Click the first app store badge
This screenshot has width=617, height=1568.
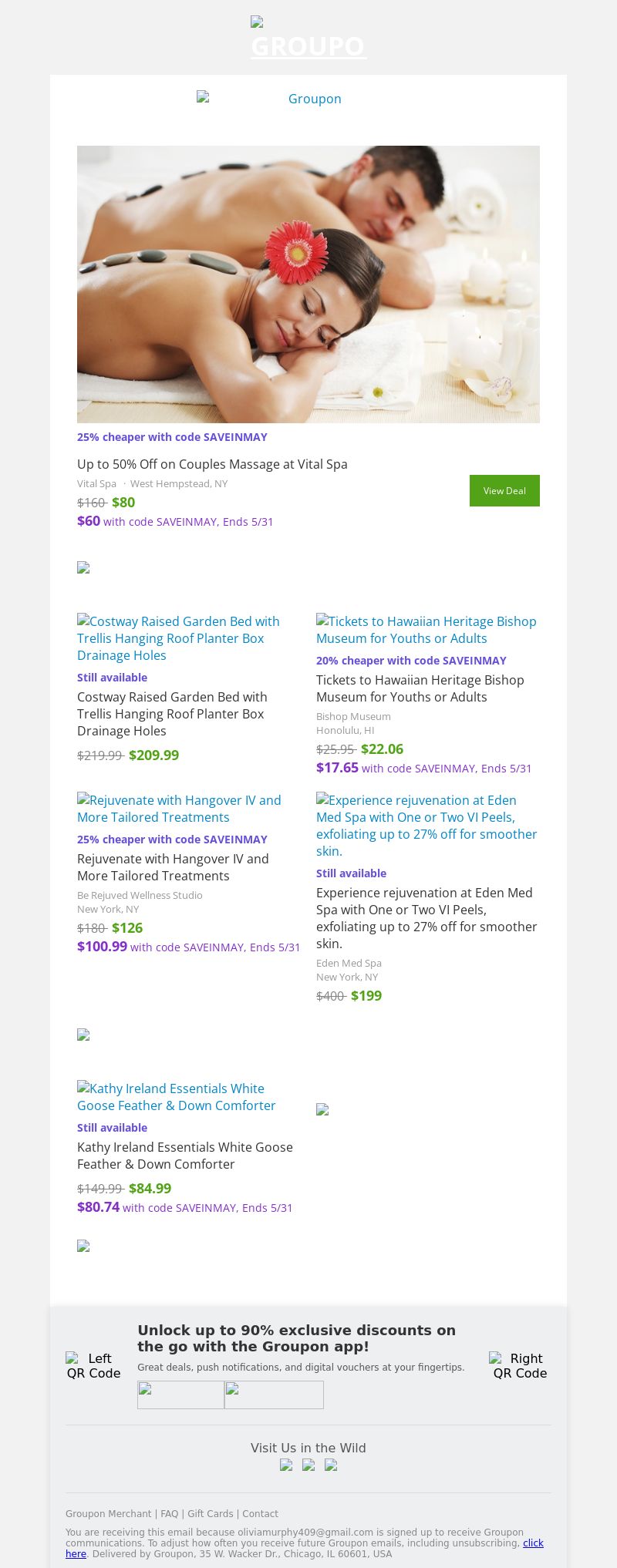pos(180,1395)
